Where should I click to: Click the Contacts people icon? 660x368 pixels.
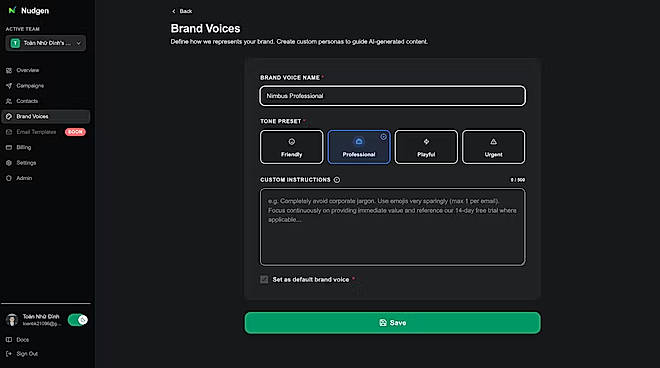pos(9,101)
